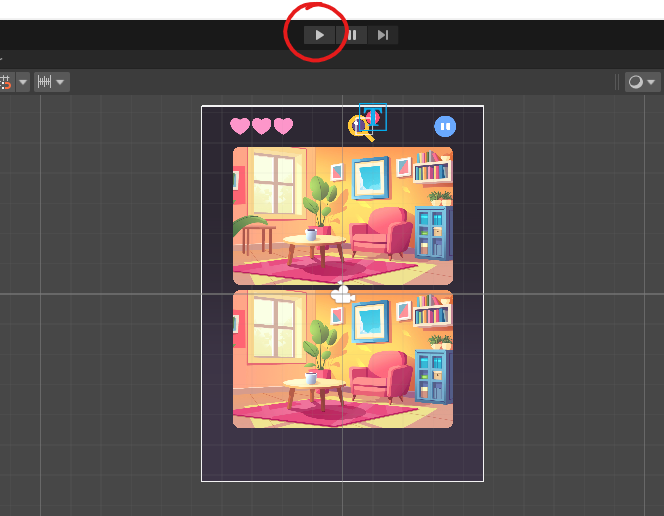Viewport: 664px width, 516px height.
Task: Toggle the Pause button in the editor toolbar
Action: (352, 35)
